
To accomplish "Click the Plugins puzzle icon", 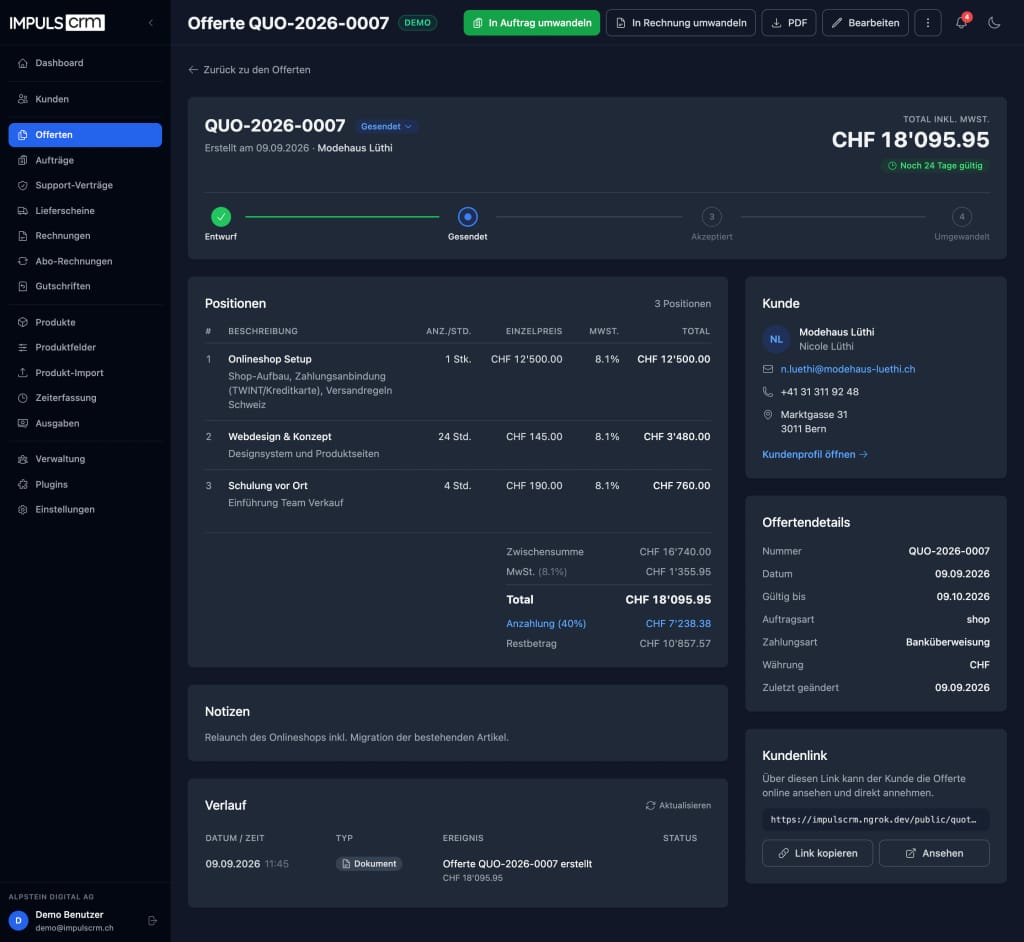I will point(23,485).
